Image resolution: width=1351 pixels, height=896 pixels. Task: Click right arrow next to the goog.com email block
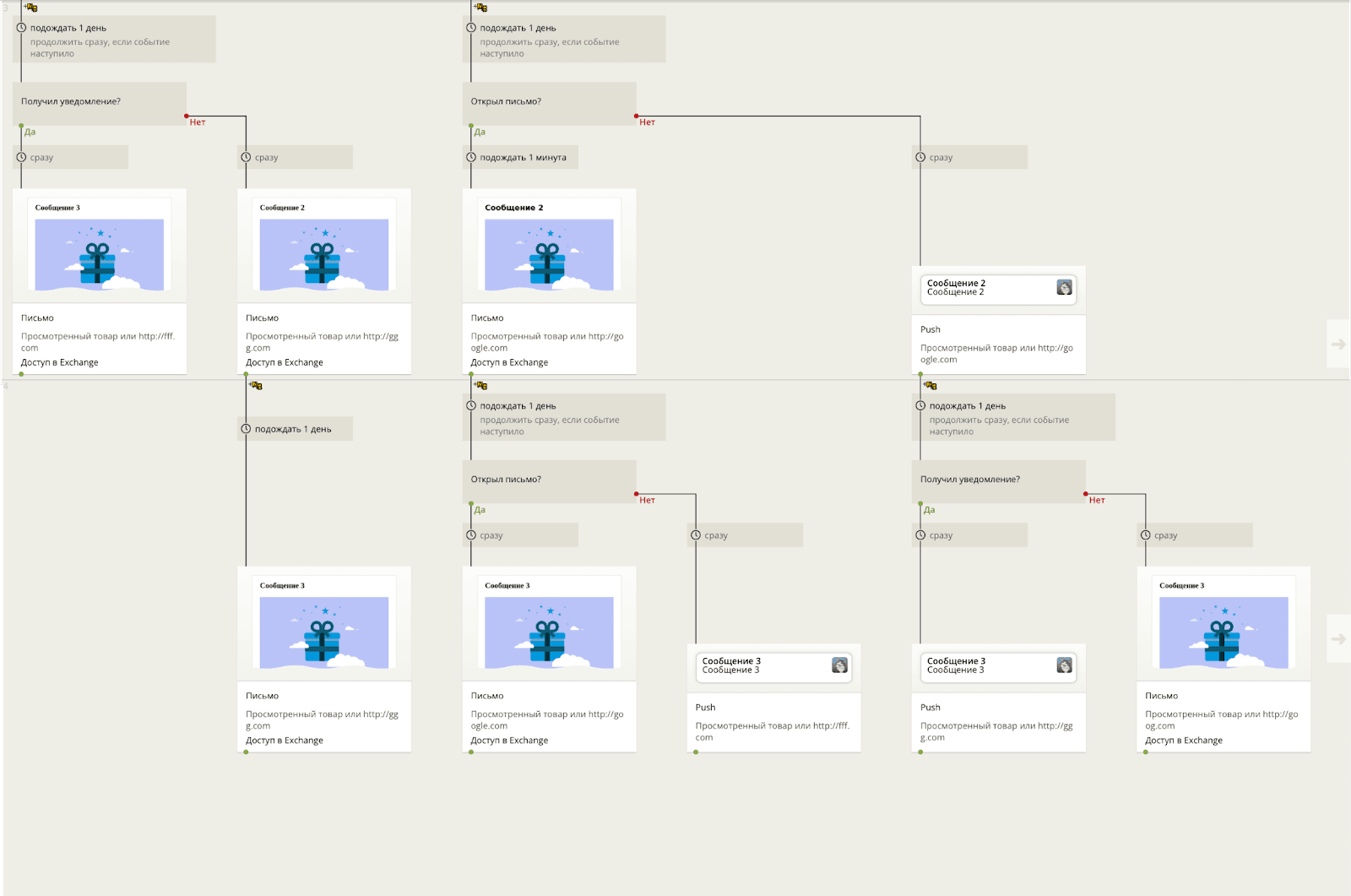click(x=1338, y=638)
